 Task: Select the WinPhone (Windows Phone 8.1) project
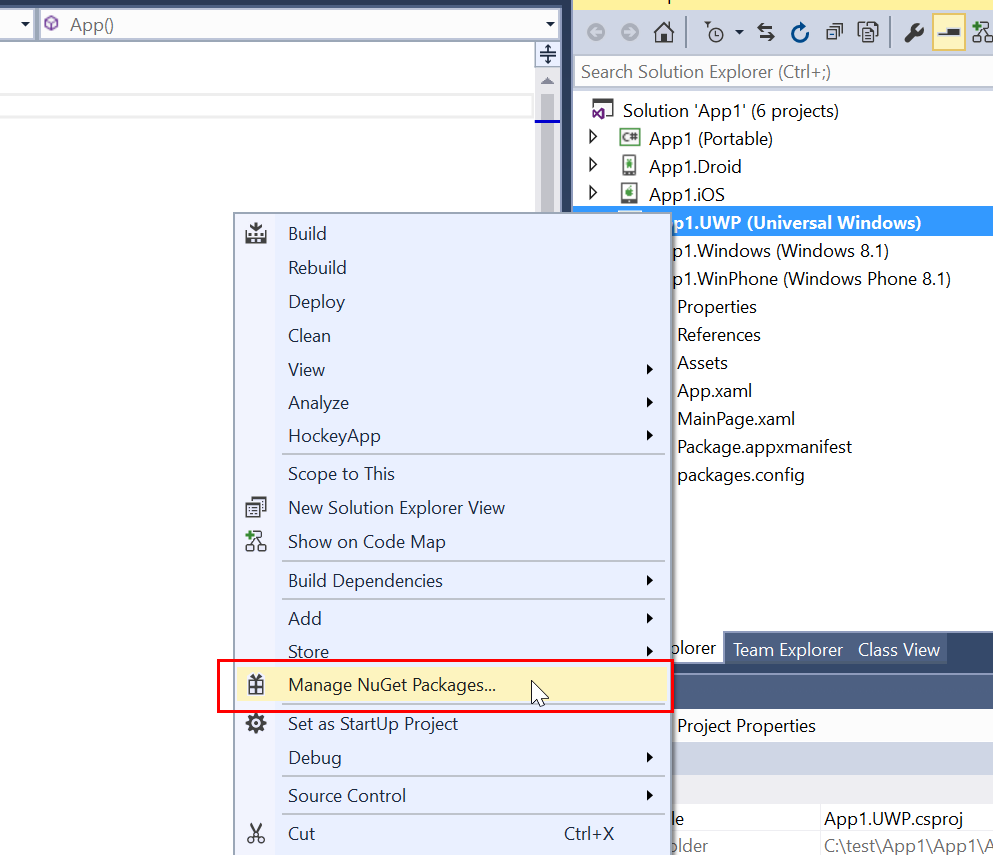[812, 279]
